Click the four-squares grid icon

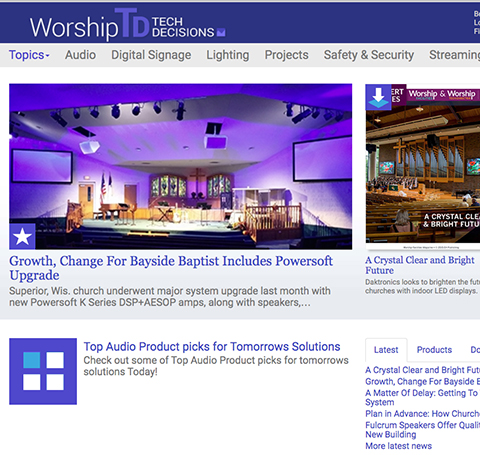(43, 371)
